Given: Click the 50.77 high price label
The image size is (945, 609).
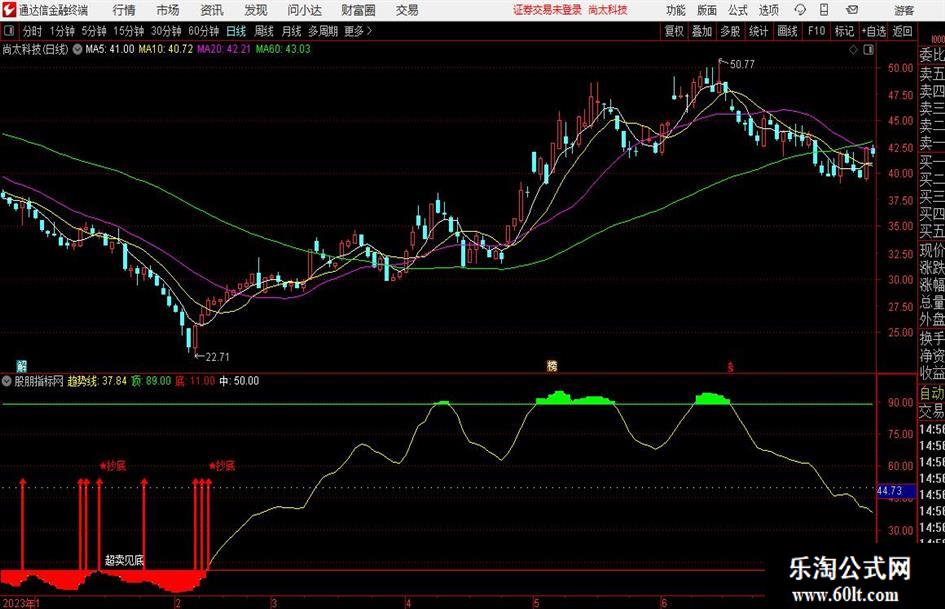Looking at the screenshot, I should pos(742,65).
